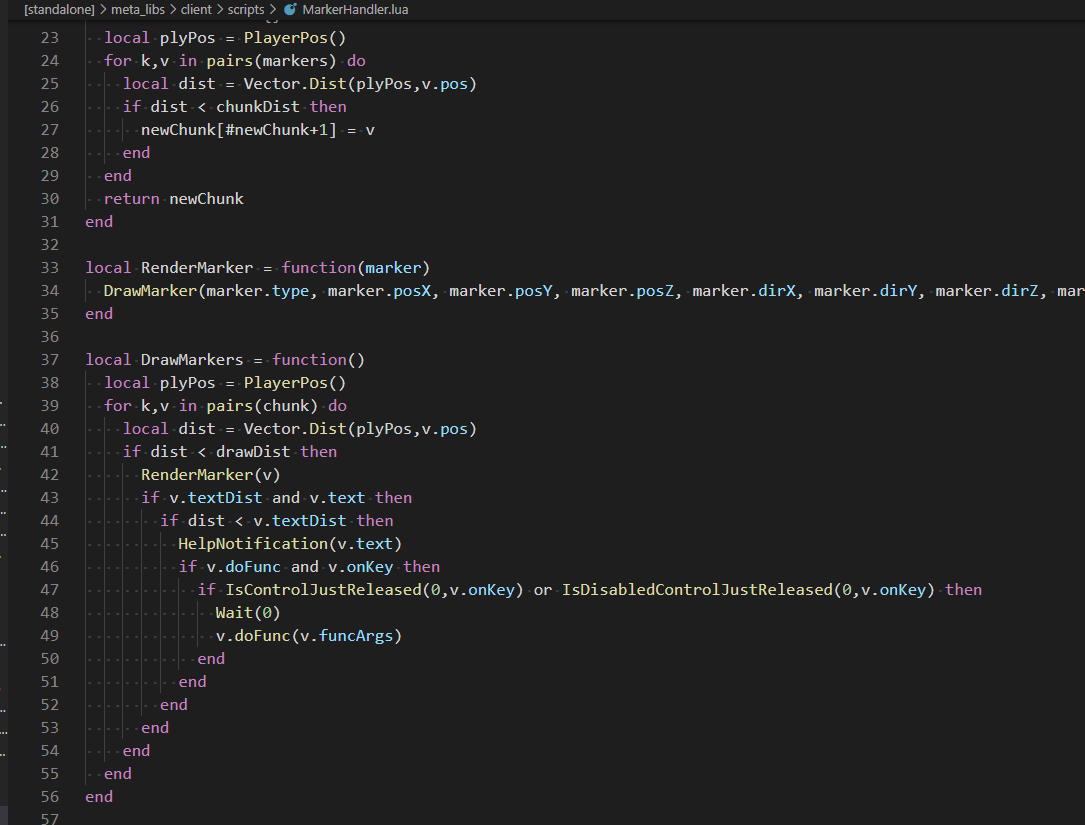Viewport: 1085px width, 825px height.
Task: Click v.textDist on line 44
Action: point(300,520)
